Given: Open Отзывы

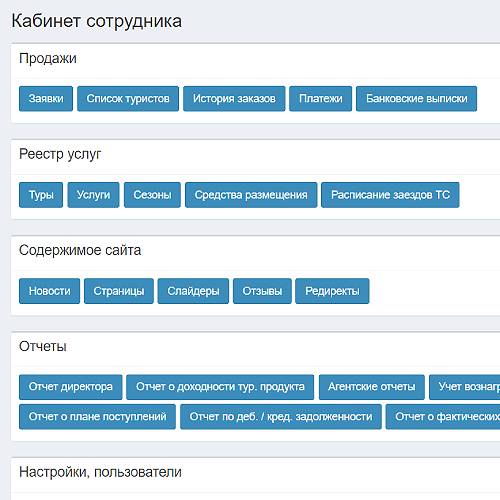Looking at the screenshot, I should click(x=262, y=291).
